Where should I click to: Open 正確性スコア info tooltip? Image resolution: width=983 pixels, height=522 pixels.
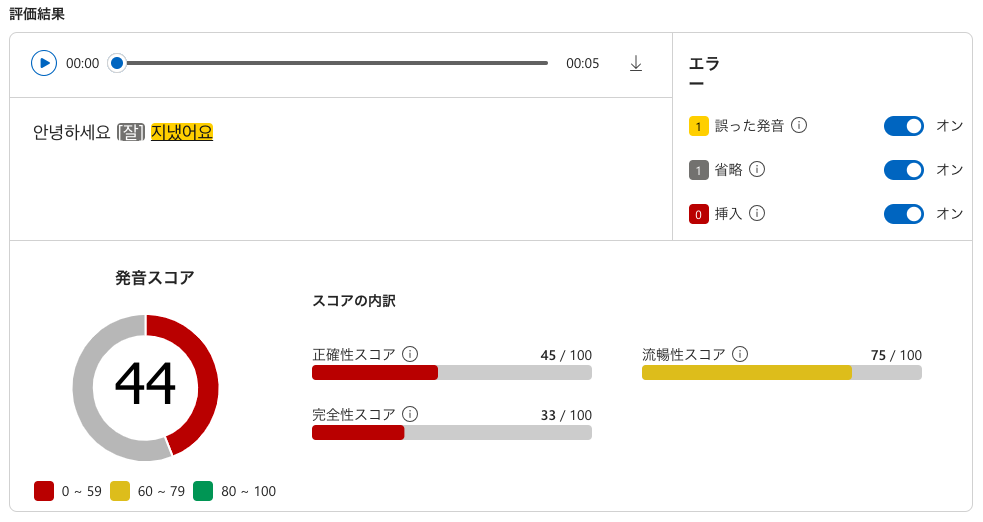point(410,354)
